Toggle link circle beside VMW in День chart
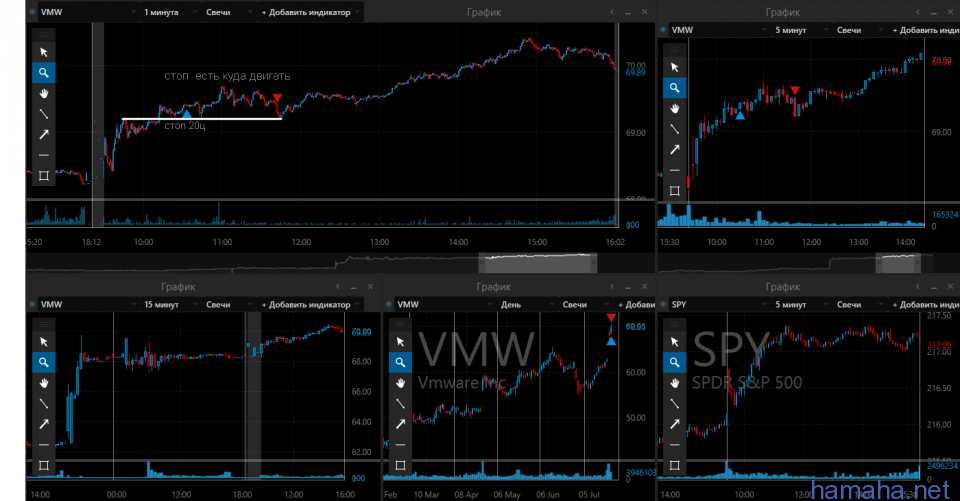 (389, 304)
